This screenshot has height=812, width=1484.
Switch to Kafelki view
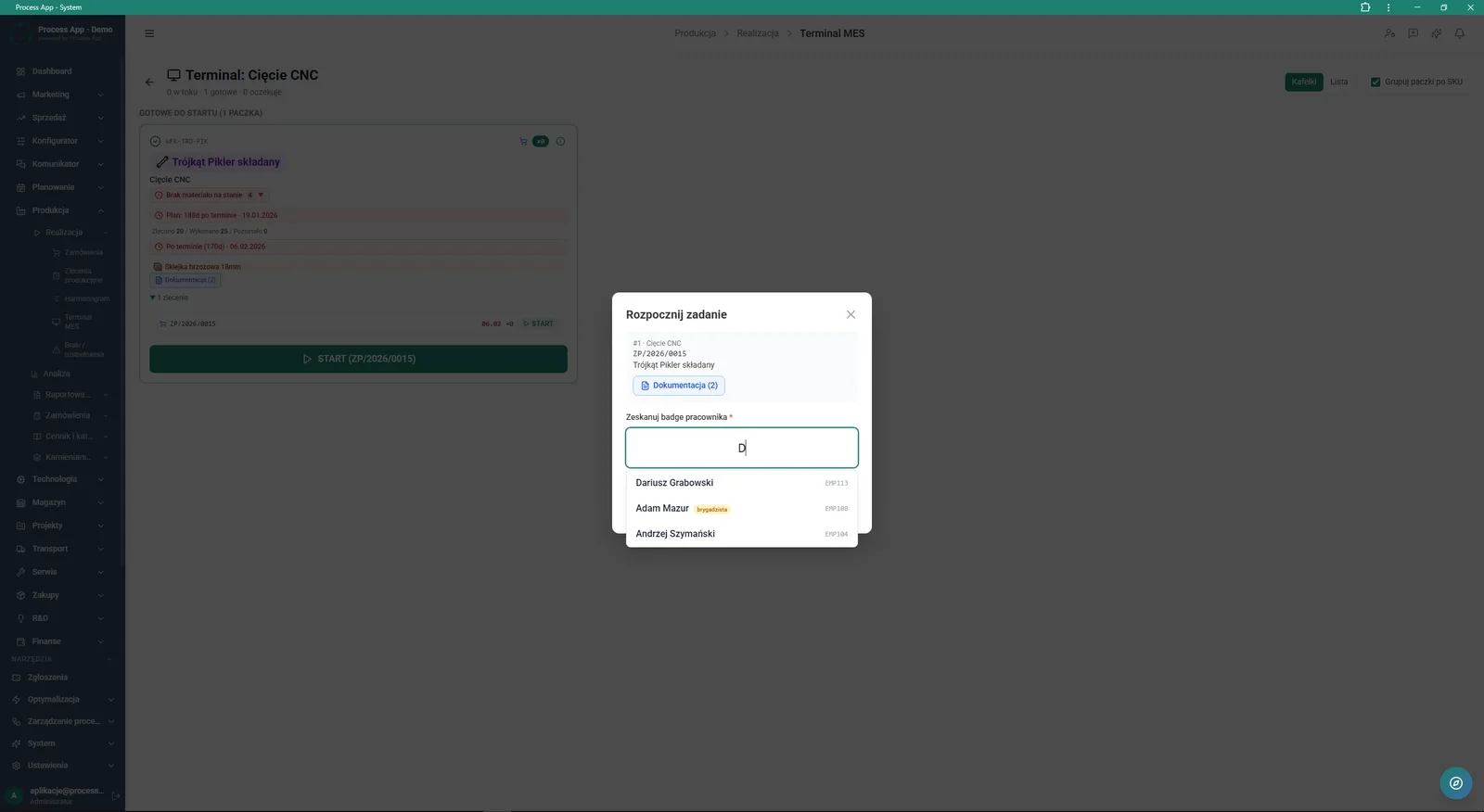(x=1304, y=82)
